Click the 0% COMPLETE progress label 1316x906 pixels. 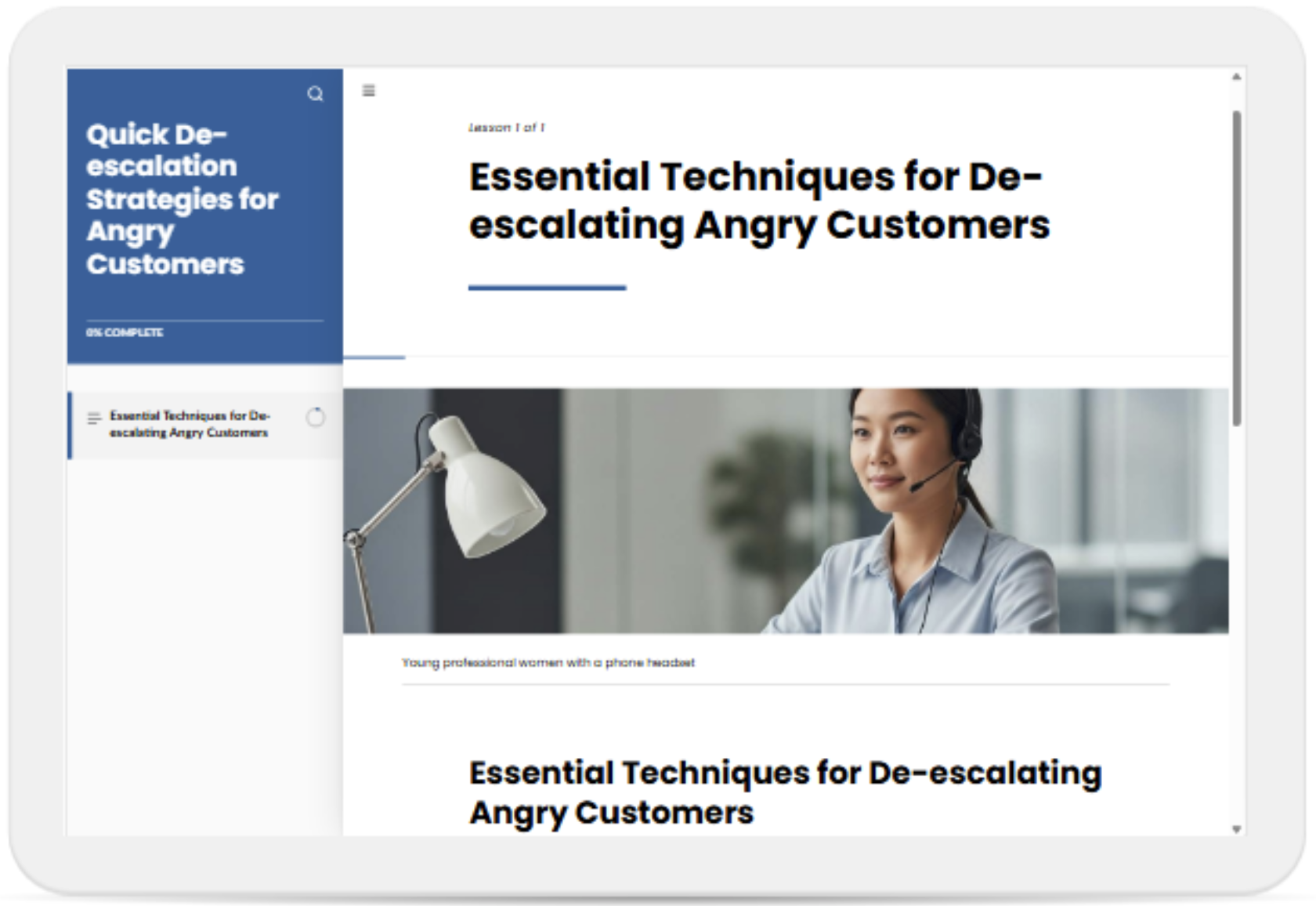click(125, 332)
